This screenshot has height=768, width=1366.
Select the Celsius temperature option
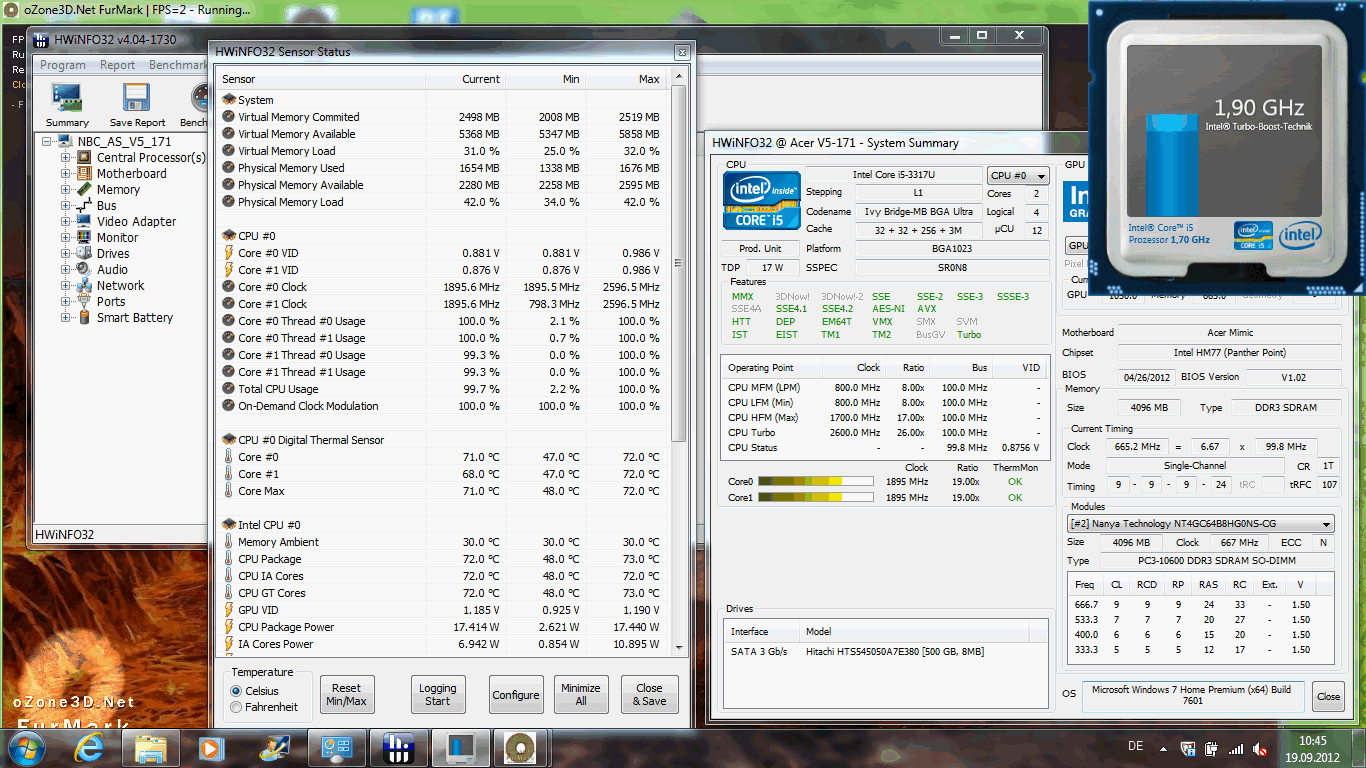[236, 691]
